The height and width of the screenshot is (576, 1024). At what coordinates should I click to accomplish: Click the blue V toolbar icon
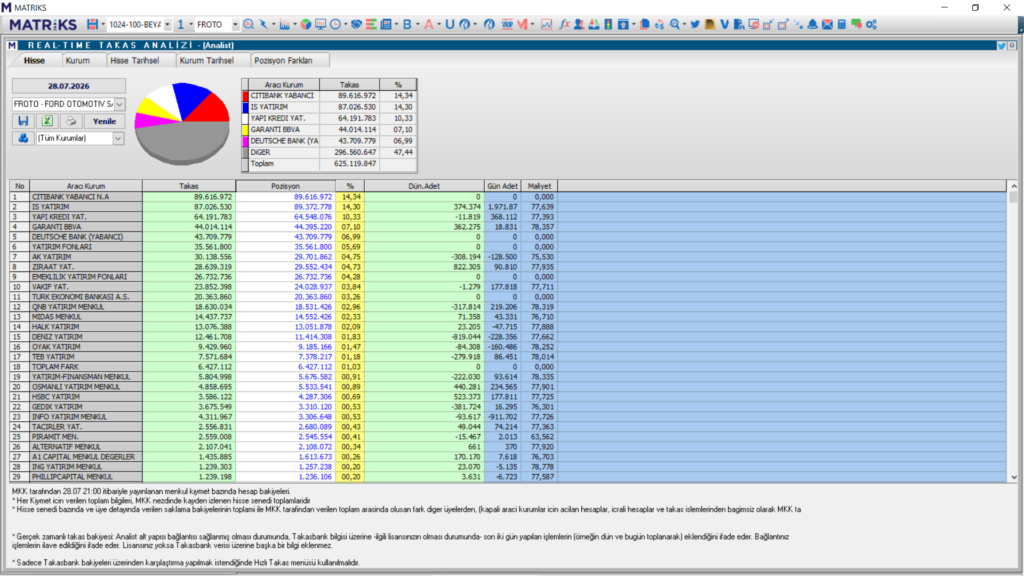pos(724,24)
